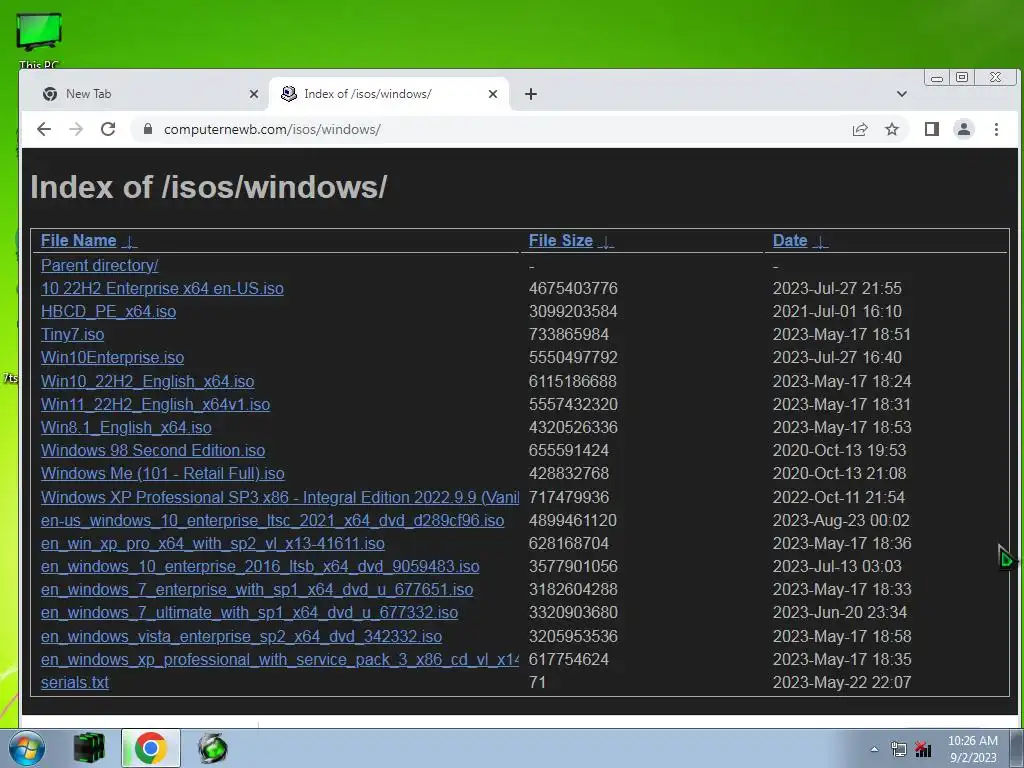Click Windows Me (101 - Retail Full).iso
The height and width of the screenshot is (768, 1024).
click(x=163, y=473)
